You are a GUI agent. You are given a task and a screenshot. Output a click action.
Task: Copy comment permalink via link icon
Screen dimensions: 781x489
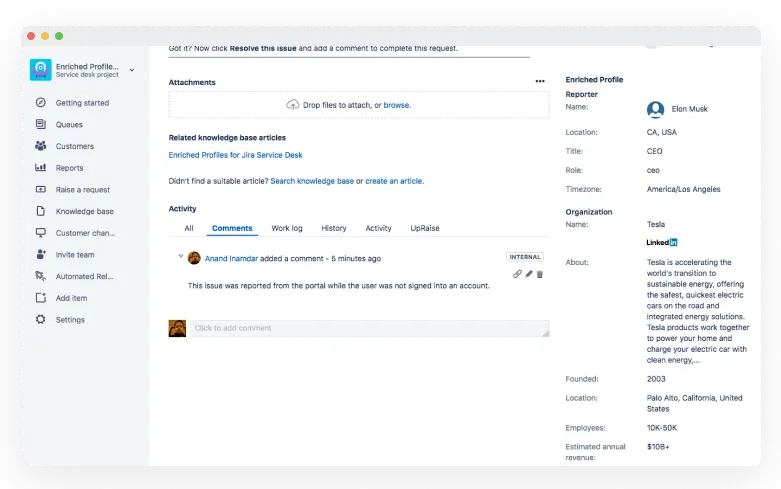517,274
